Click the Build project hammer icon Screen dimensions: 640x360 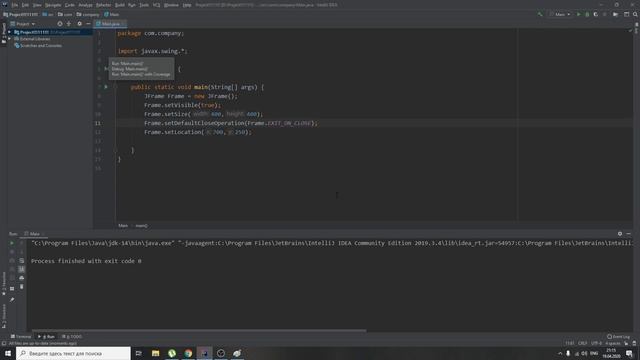[x=540, y=14]
